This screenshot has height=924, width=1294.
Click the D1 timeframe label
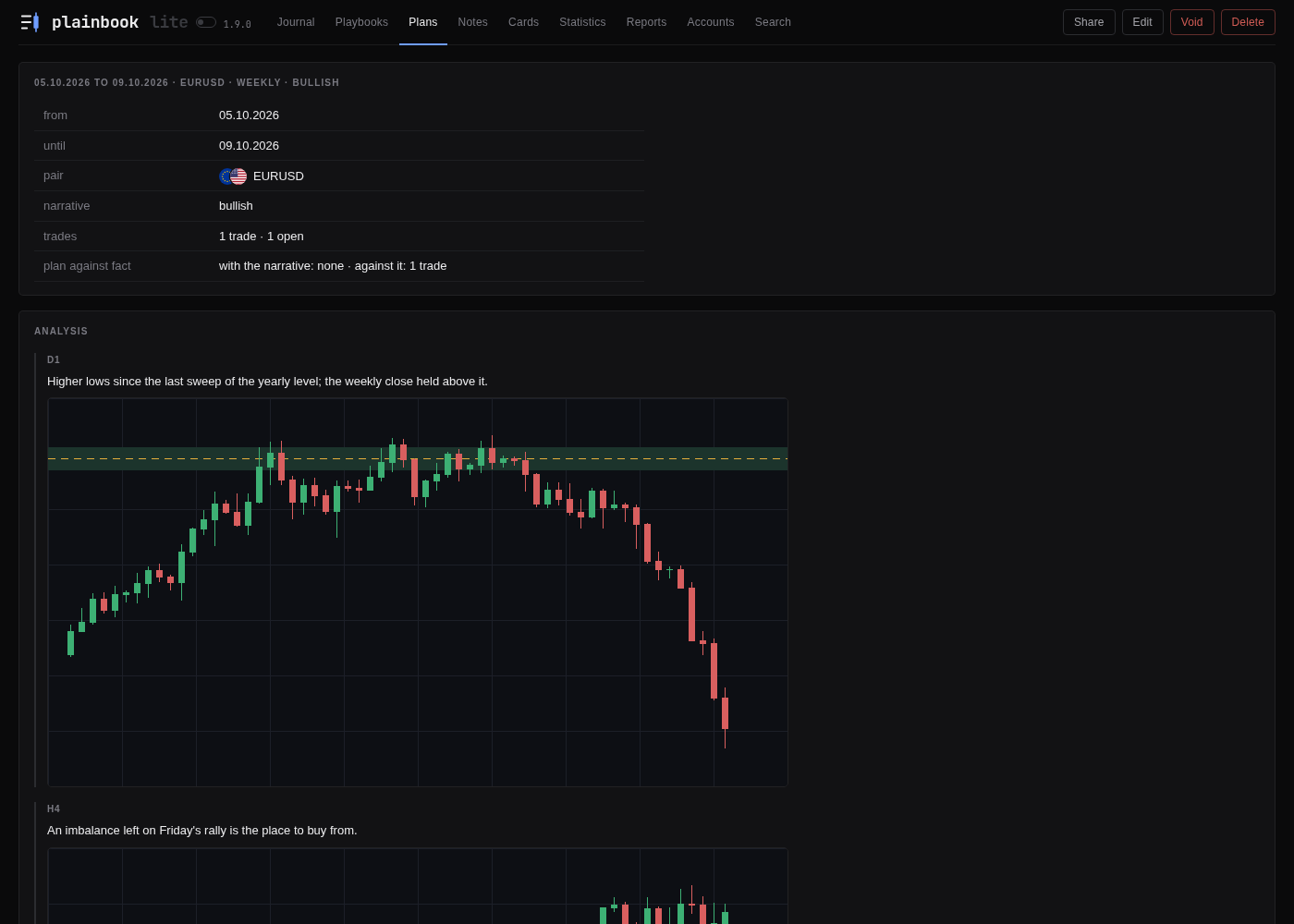(x=54, y=360)
